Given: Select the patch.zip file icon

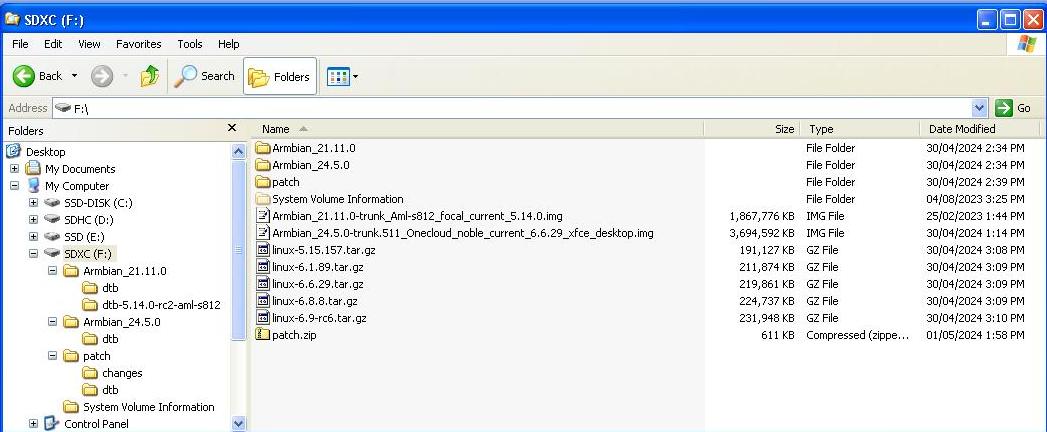Looking at the screenshot, I should pyautogui.click(x=263, y=335).
